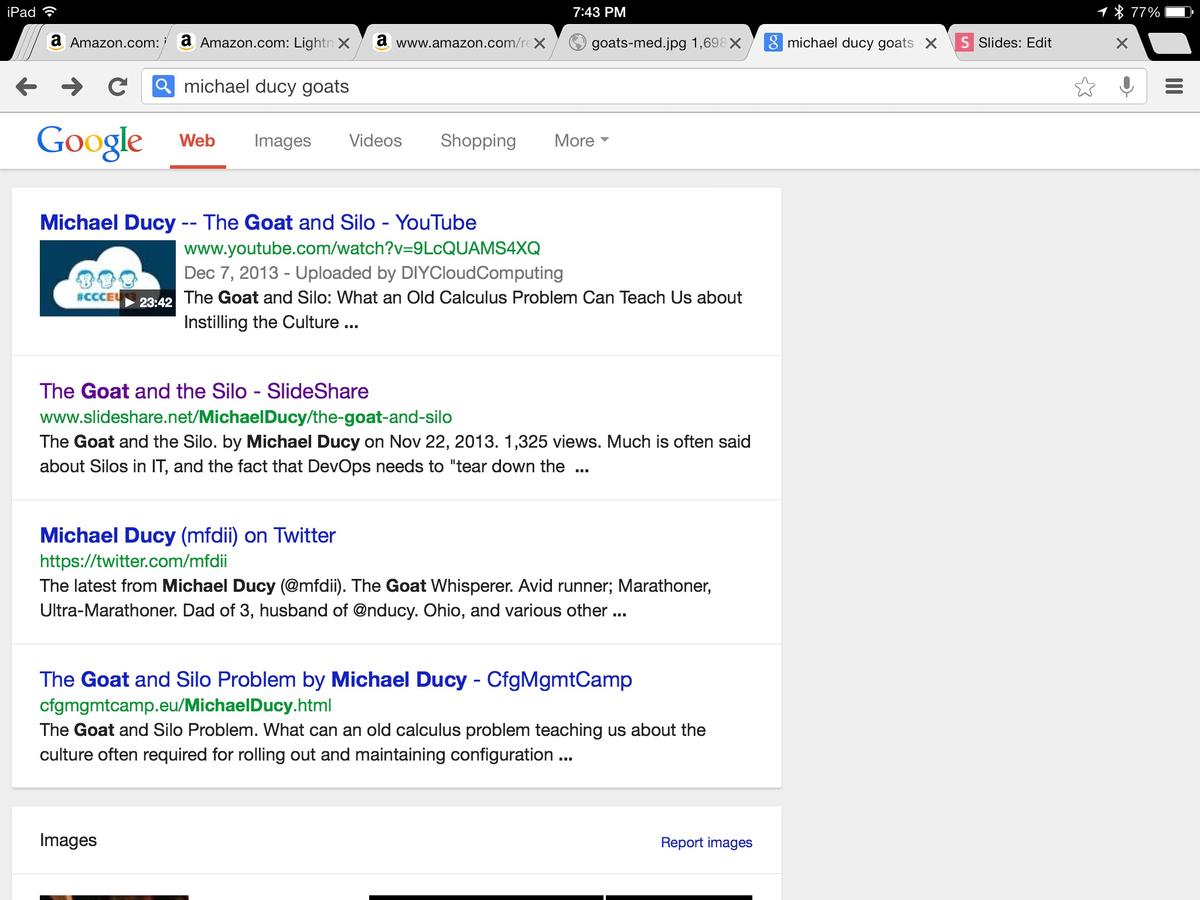Tap the battery 77% indicator
This screenshot has width=1200, height=900.
[x=1160, y=12]
